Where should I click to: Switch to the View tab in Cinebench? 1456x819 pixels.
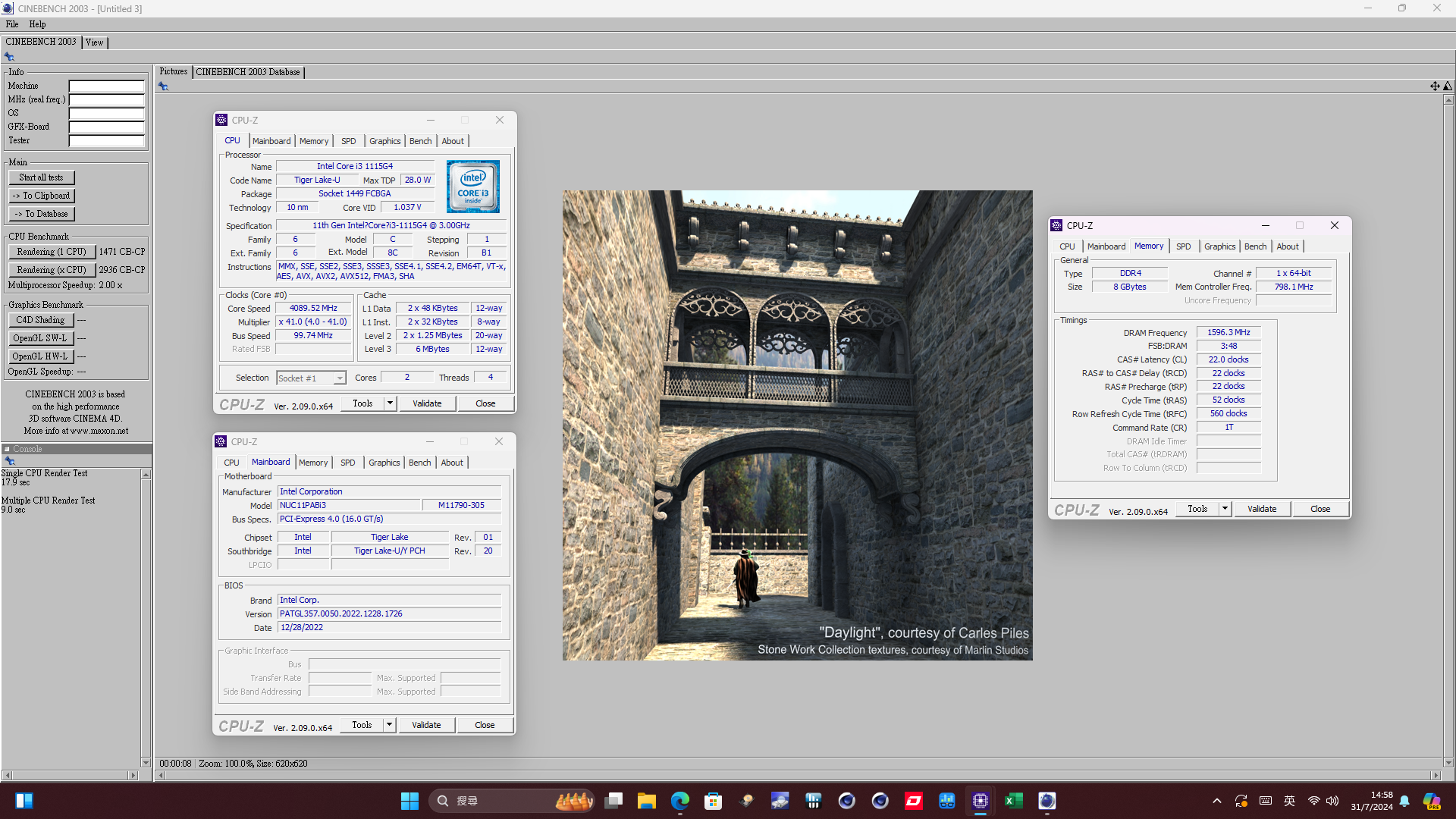coord(95,42)
